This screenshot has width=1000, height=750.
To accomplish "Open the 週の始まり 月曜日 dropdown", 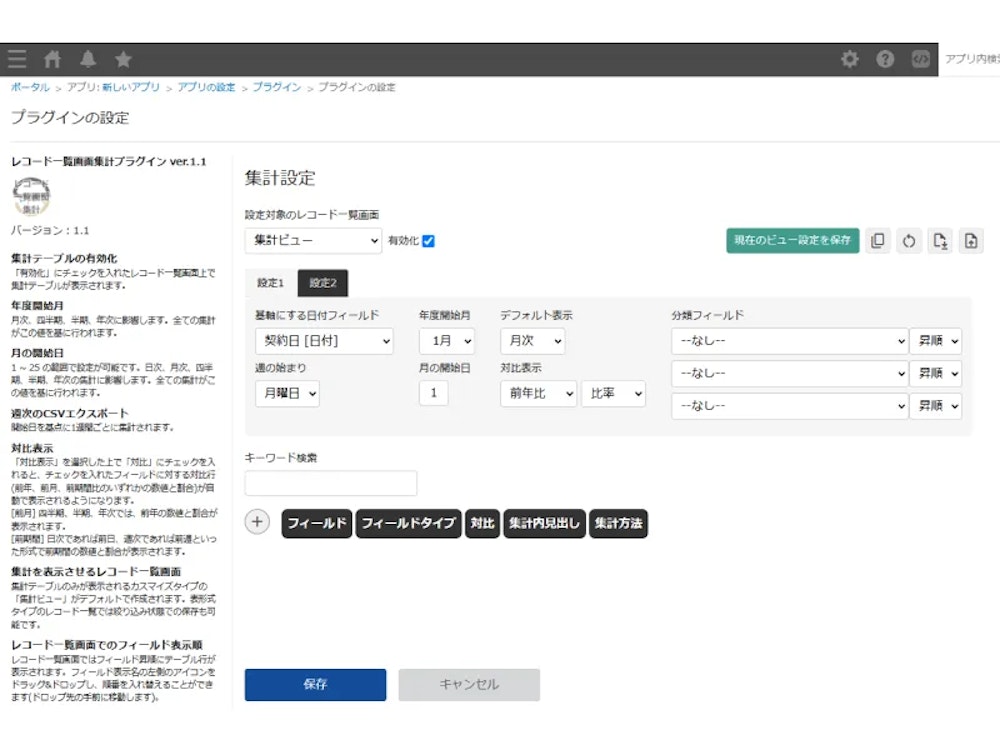I will (x=287, y=393).
